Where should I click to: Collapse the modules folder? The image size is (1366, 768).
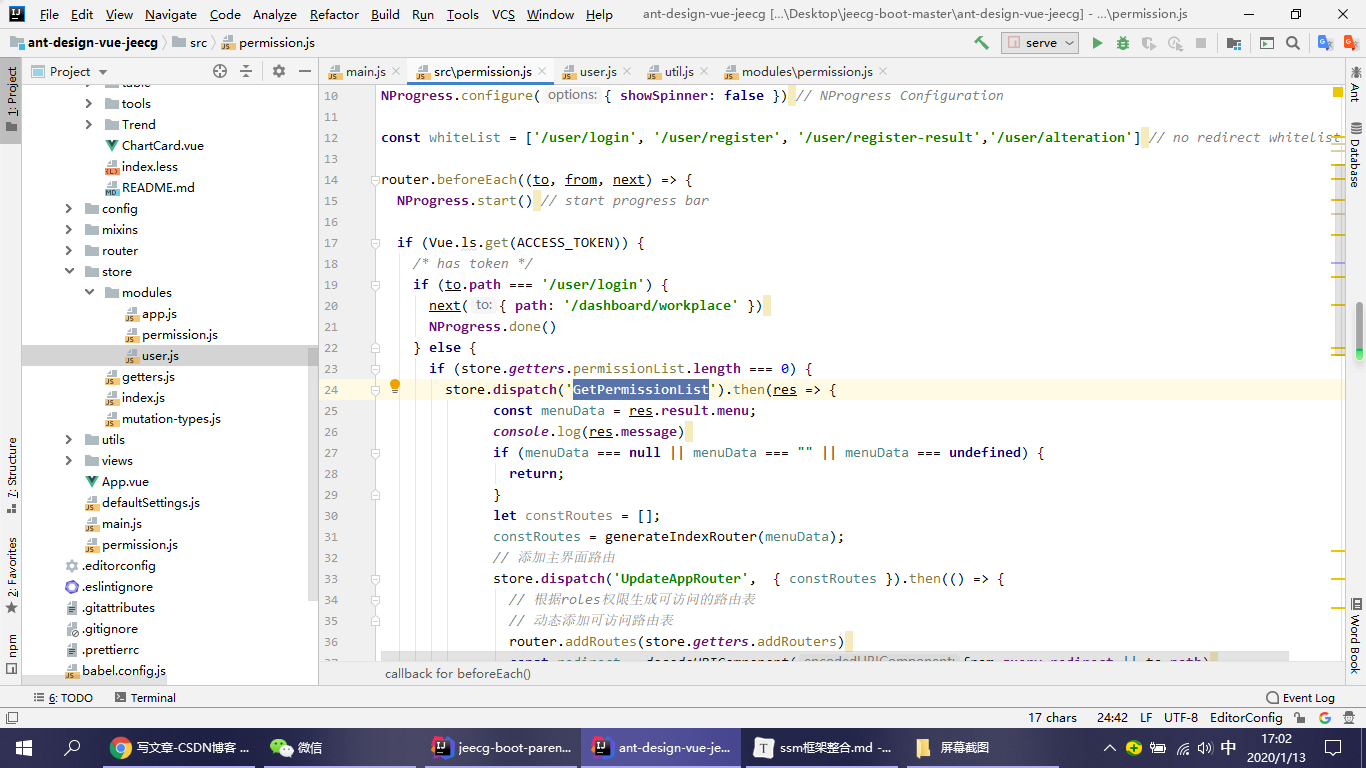(x=88, y=292)
